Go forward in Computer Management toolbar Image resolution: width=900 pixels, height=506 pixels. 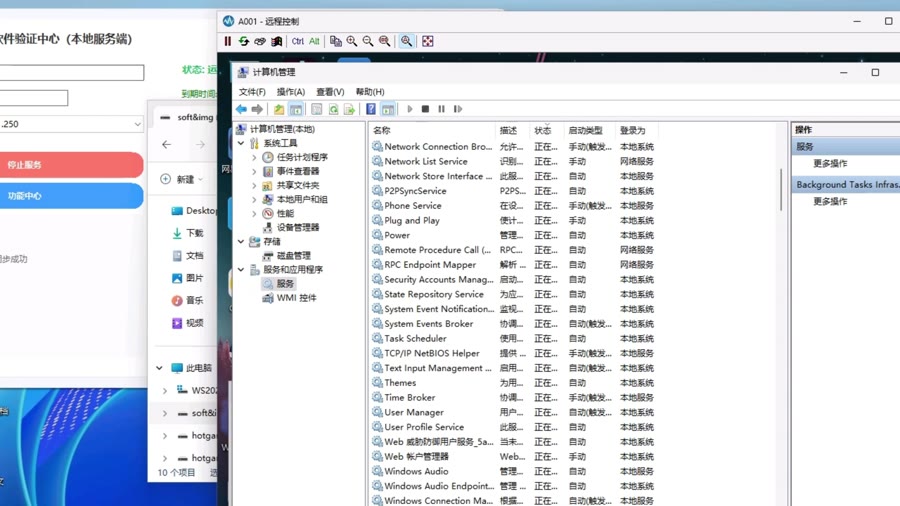[257, 109]
